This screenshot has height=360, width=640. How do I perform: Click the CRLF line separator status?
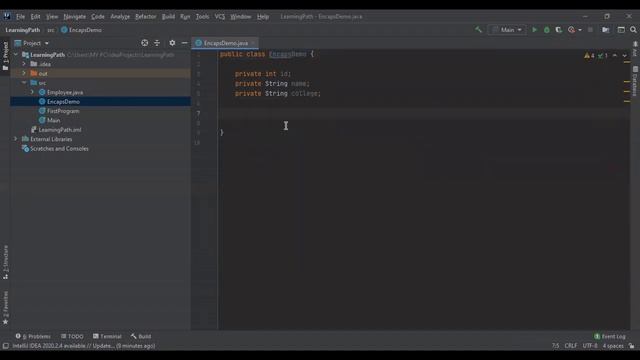[x=571, y=346]
